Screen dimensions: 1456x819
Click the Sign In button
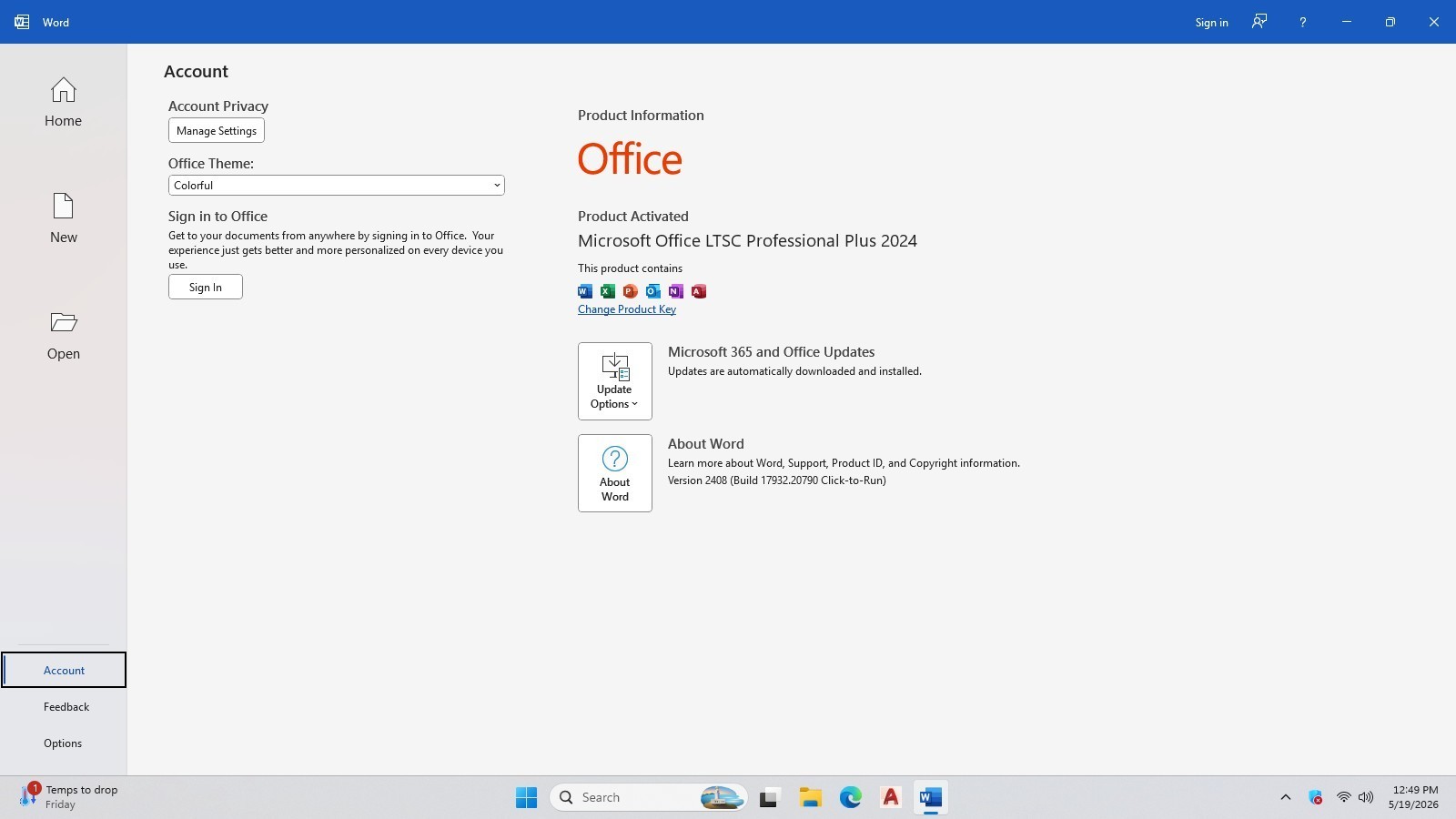tap(206, 288)
